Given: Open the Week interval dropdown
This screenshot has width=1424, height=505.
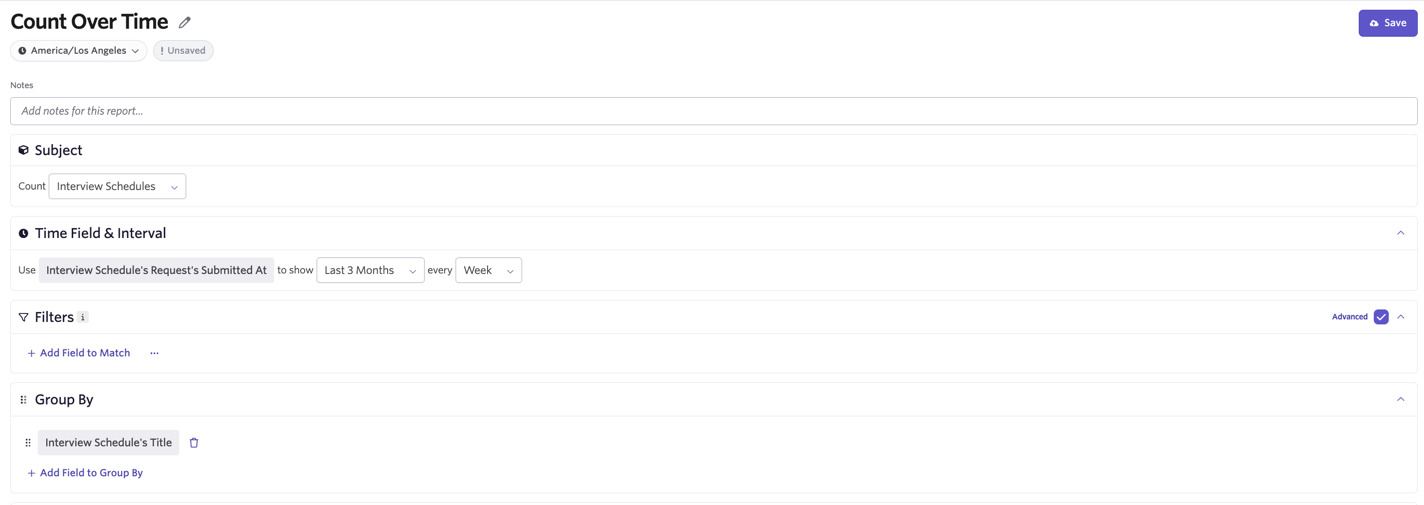Looking at the screenshot, I should coord(488,270).
